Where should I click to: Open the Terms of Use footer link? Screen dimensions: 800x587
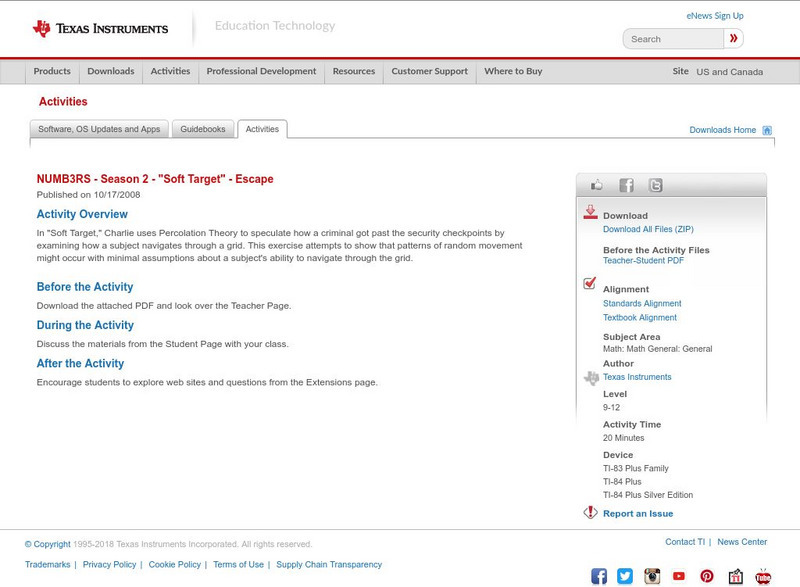click(x=238, y=565)
